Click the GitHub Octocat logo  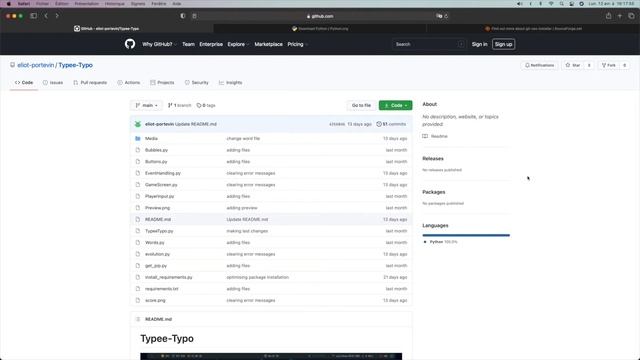(x=130, y=44)
